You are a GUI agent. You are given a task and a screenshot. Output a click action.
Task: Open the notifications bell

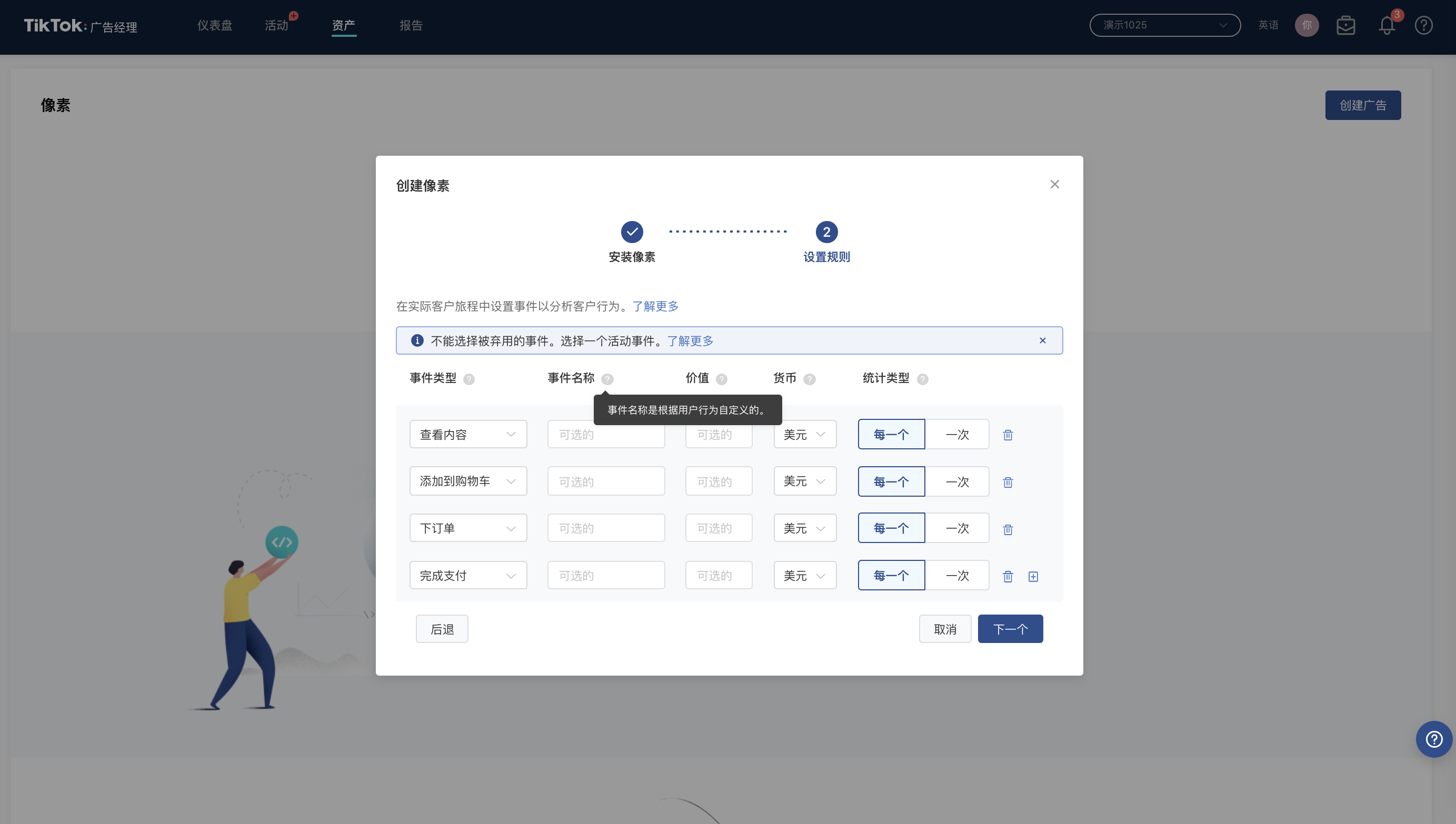[1387, 25]
